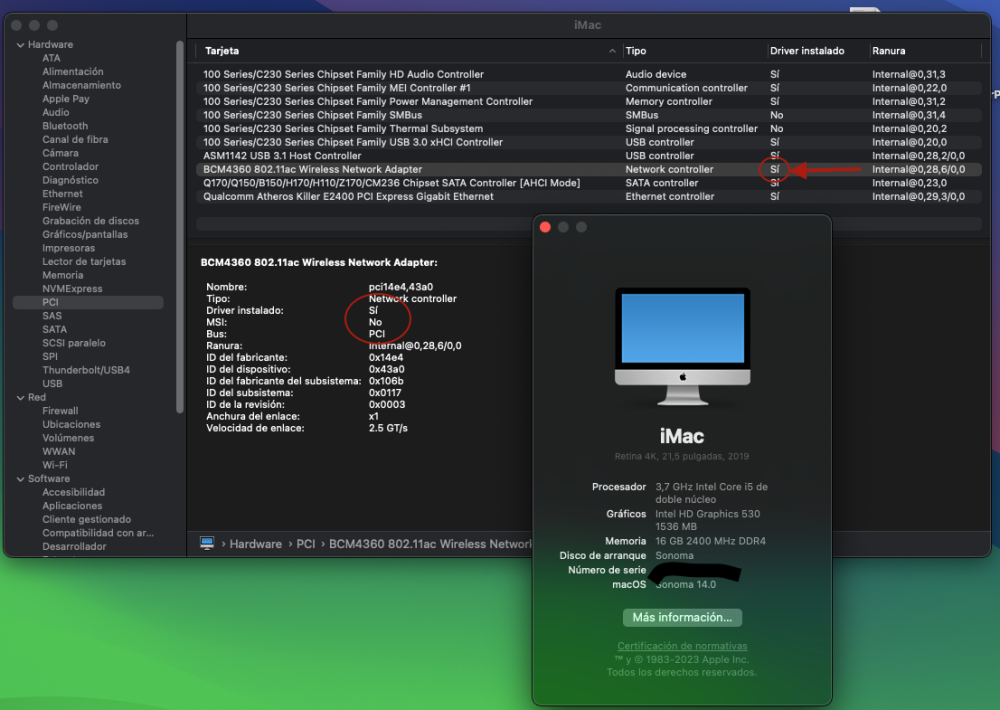Viewport: 1000px width, 710px height.
Task: Click Más información button
Action: tap(682, 618)
